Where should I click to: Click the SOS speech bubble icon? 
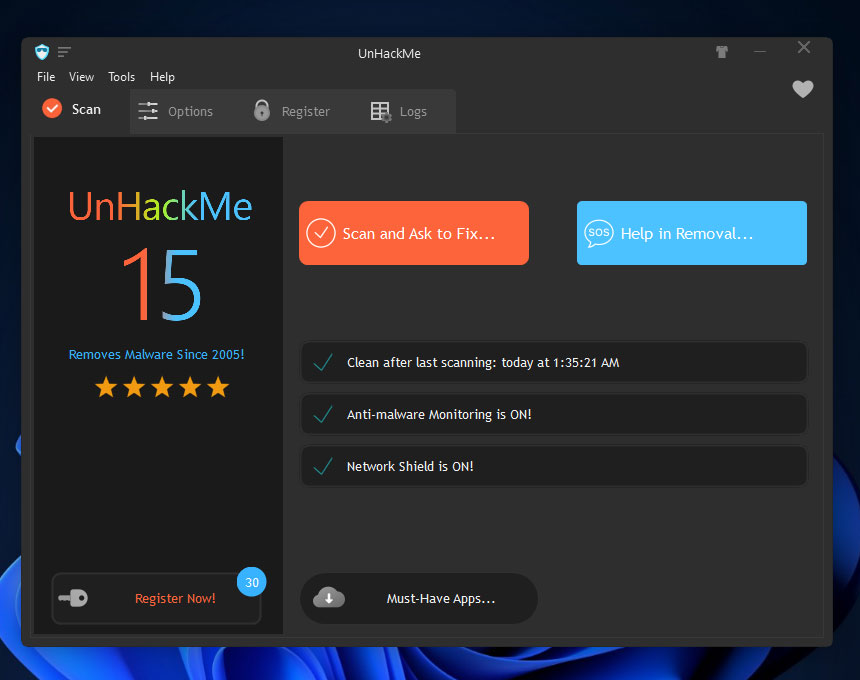598,233
